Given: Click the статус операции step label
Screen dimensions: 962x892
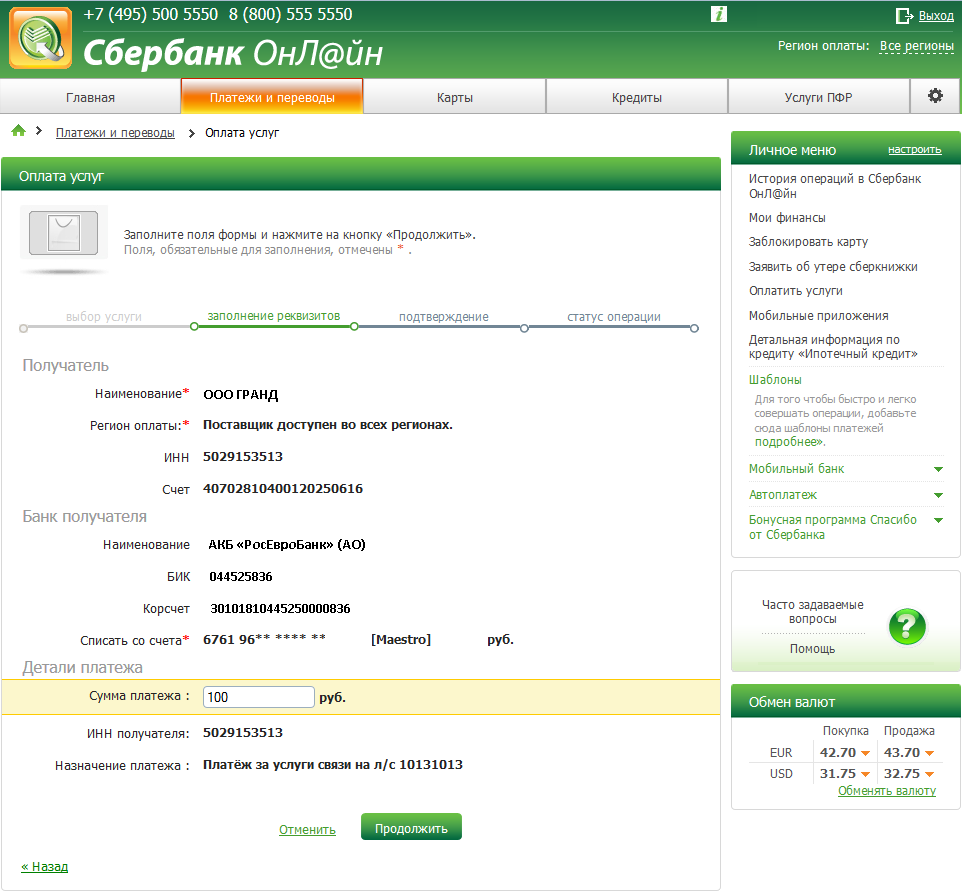Looking at the screenshot, I should [x=614, y=317].
